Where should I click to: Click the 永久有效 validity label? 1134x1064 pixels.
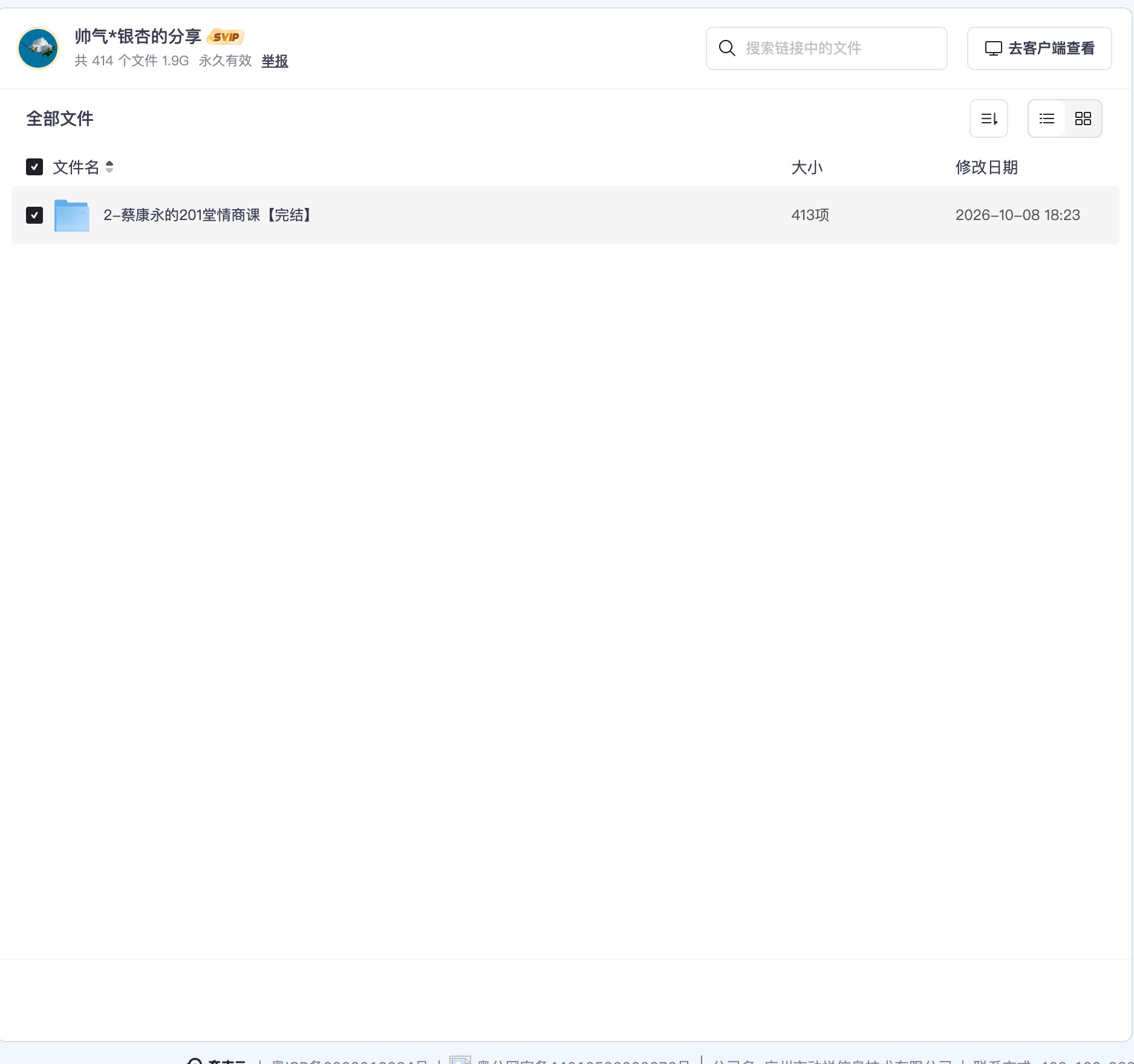point(225,61)
